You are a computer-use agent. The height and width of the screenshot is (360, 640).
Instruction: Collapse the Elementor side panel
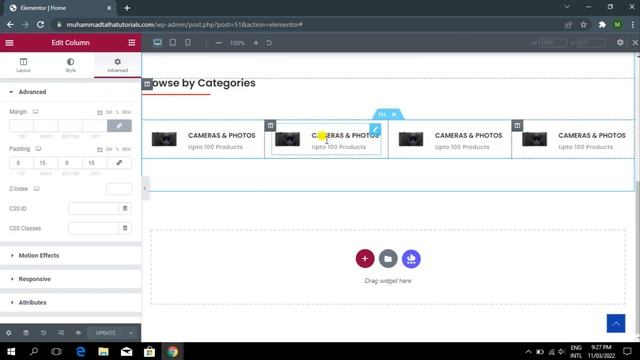click(144, 189)
